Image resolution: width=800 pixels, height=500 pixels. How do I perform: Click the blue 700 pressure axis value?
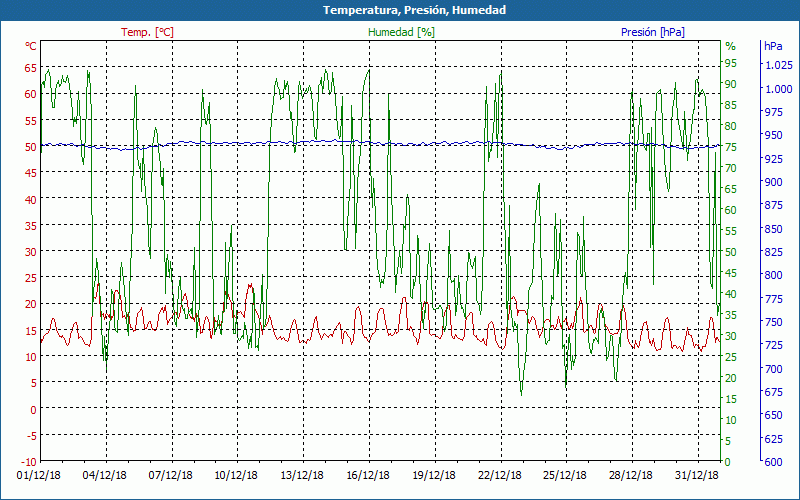click(773, 369)
